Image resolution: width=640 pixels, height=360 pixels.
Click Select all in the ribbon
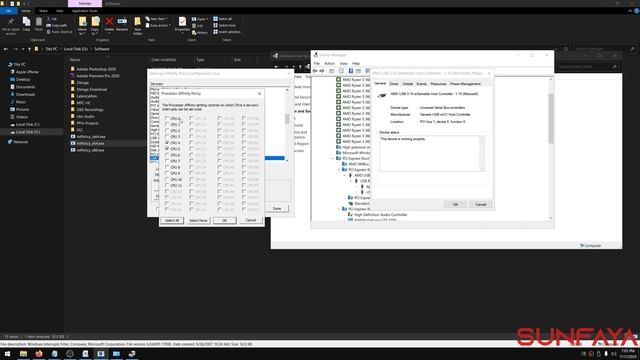click(x=222, y=19)
